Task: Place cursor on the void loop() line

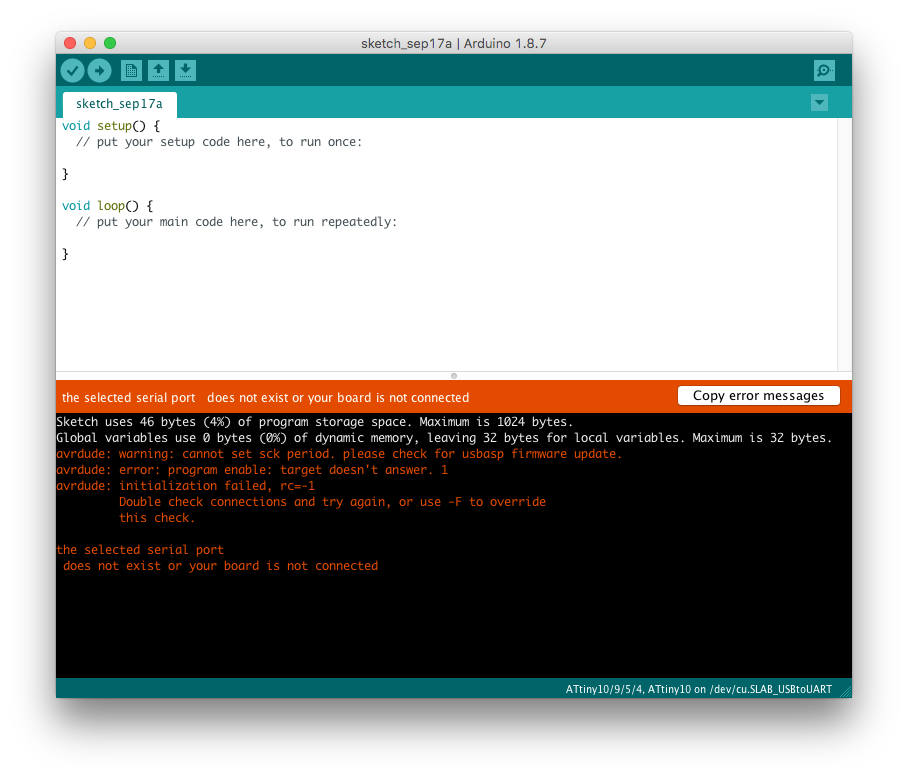Action: (107, 206)
